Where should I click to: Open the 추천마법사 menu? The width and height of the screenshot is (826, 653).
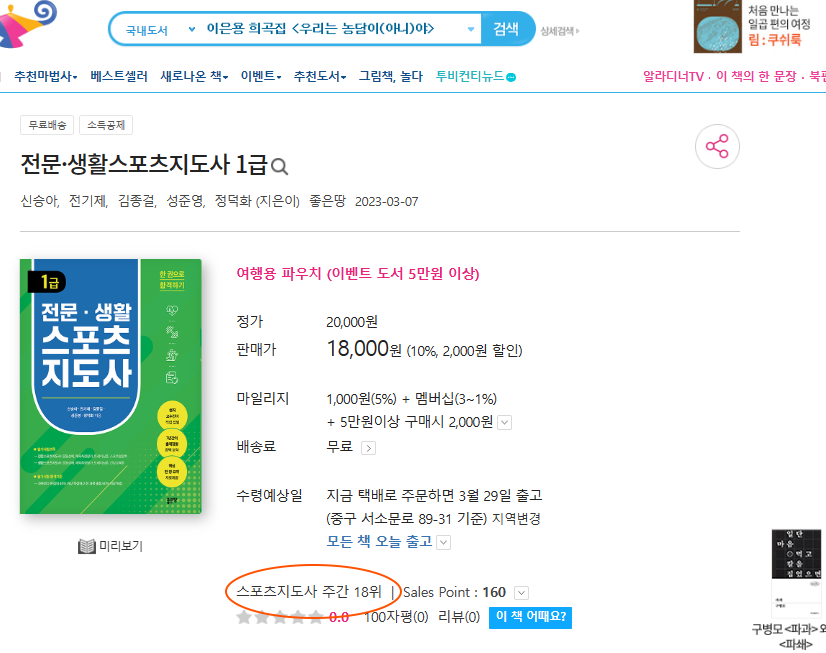(x=46, y=76)
